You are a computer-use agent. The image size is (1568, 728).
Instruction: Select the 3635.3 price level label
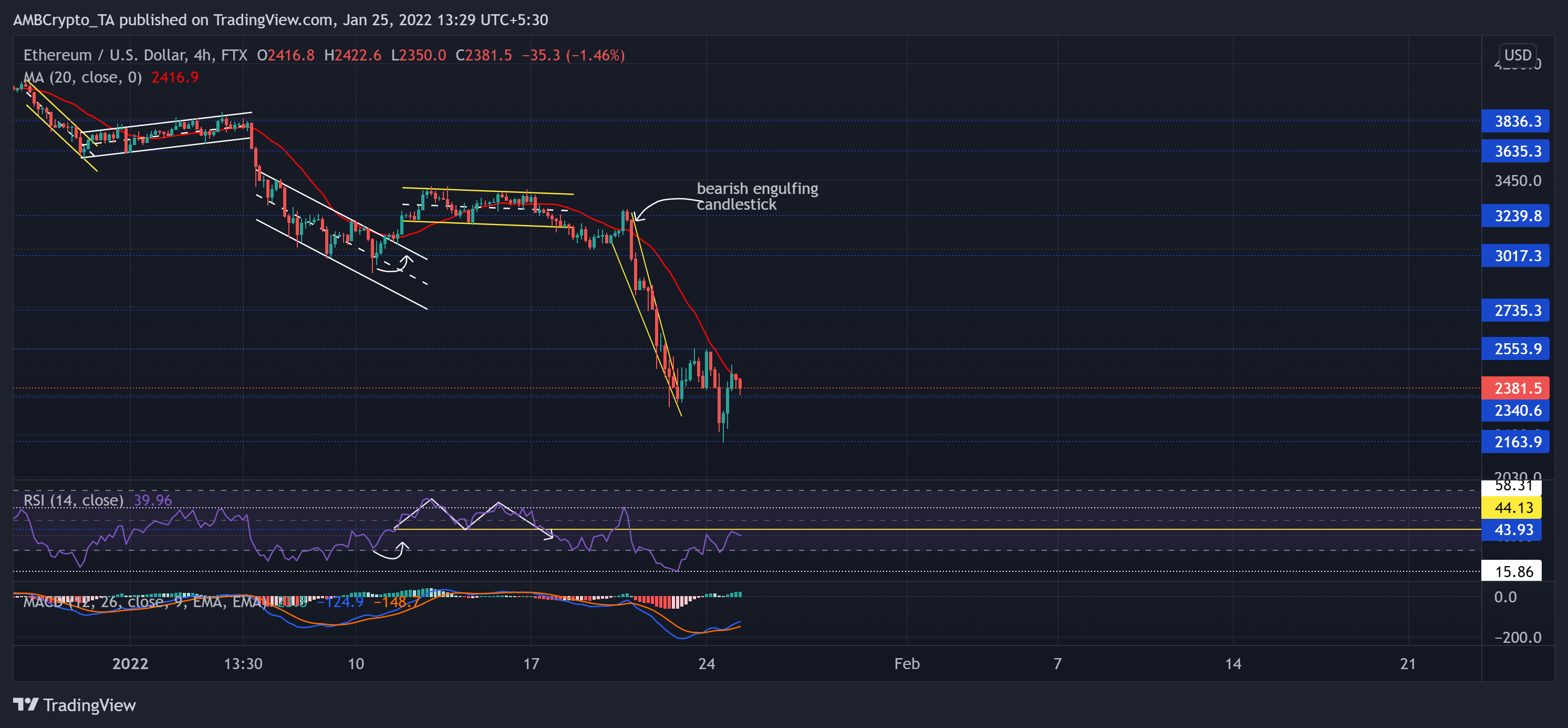(1515, 151)
